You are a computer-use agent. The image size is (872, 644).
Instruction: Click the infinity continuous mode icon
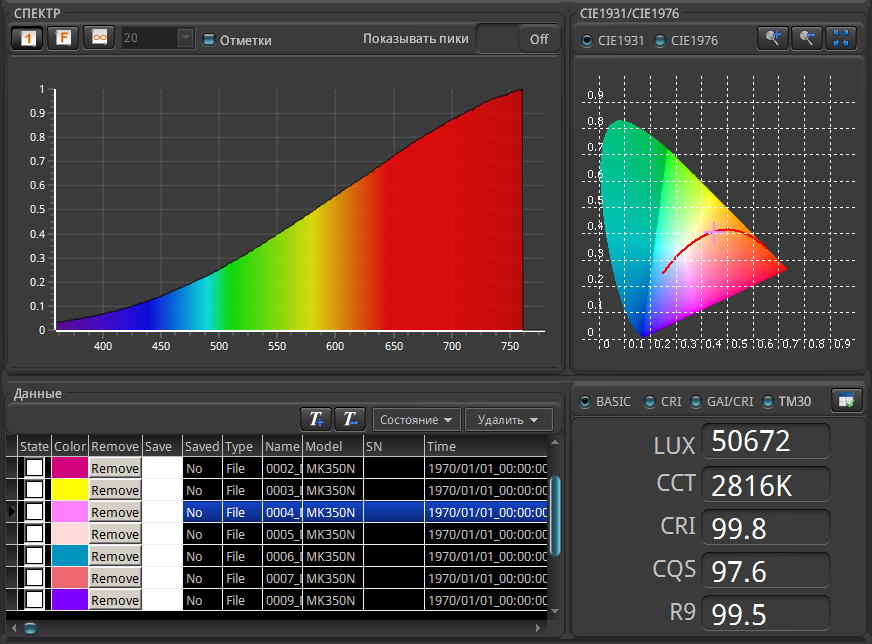[99, 38]
